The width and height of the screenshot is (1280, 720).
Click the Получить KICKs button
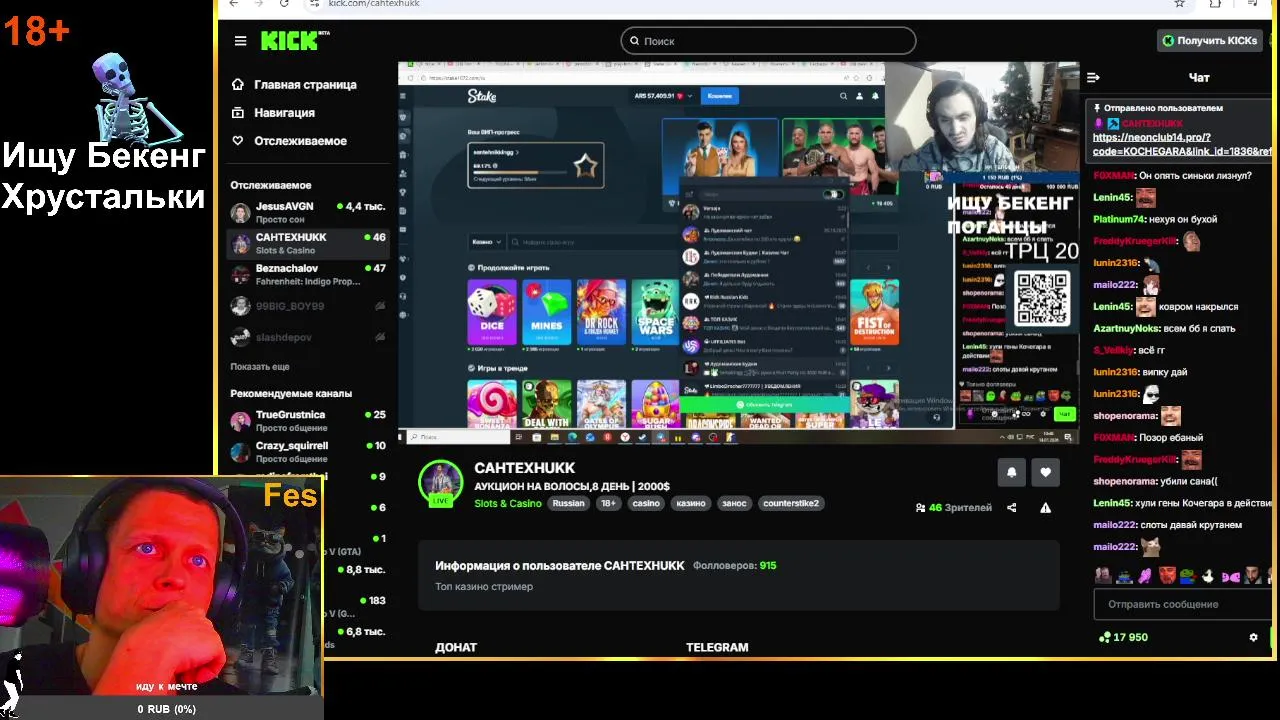1209,41
